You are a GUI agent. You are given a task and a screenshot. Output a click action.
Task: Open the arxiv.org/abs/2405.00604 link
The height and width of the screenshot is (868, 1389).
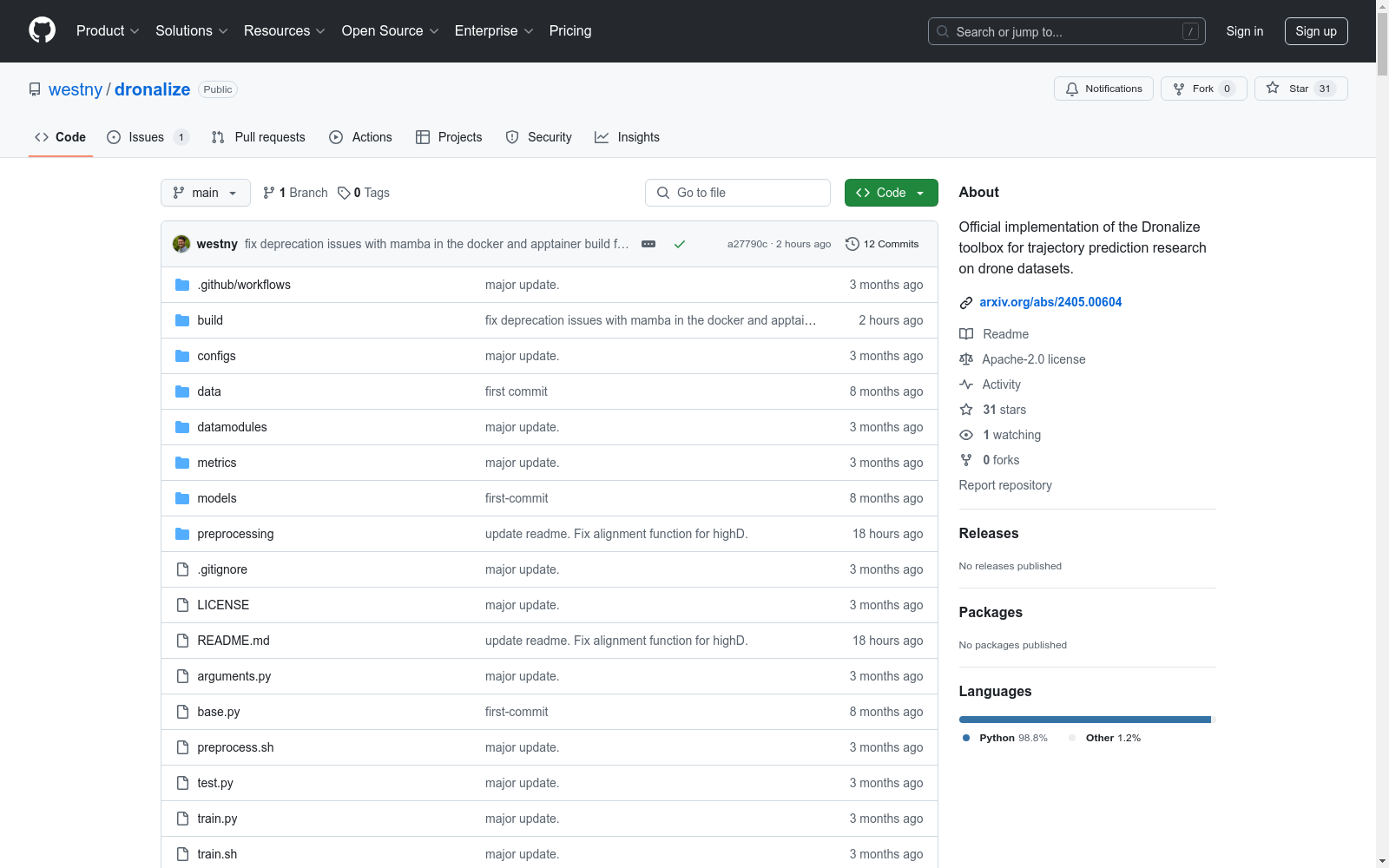point(1050,302)
